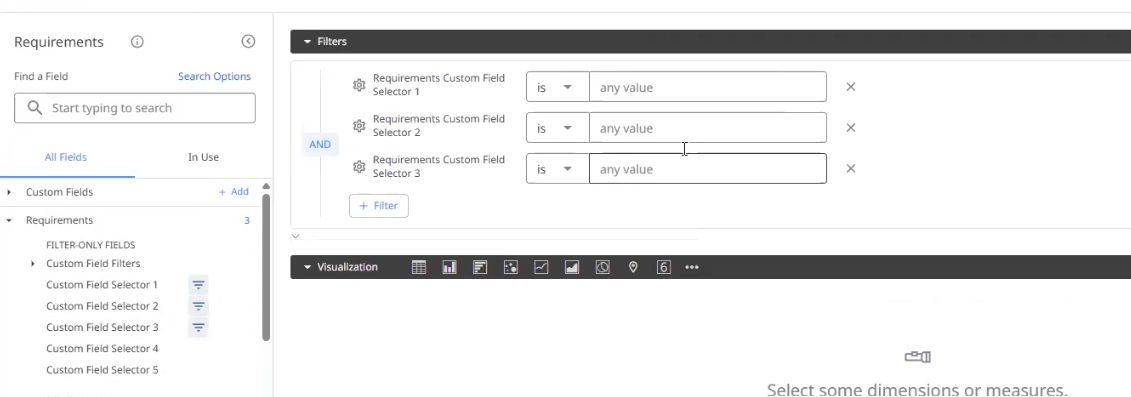
Task: Select the Line chart visualization icon
Action: coord(541,267)
